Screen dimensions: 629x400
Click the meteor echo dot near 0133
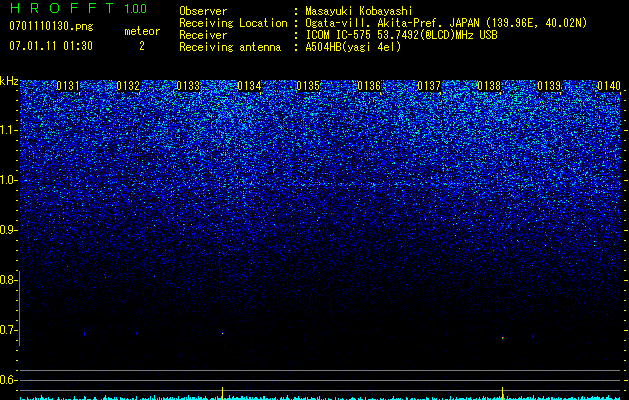click(x=222, y=333)
